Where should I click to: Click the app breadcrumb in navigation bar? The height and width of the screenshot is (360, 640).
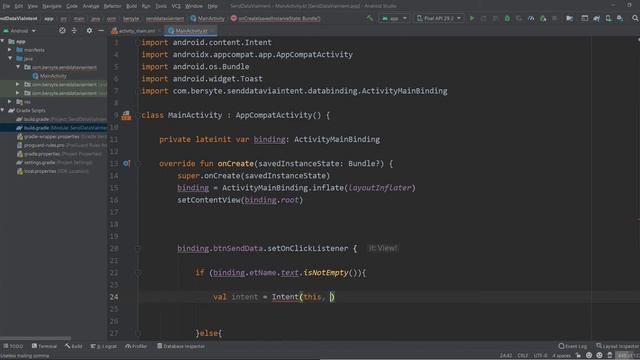point(49,18)
